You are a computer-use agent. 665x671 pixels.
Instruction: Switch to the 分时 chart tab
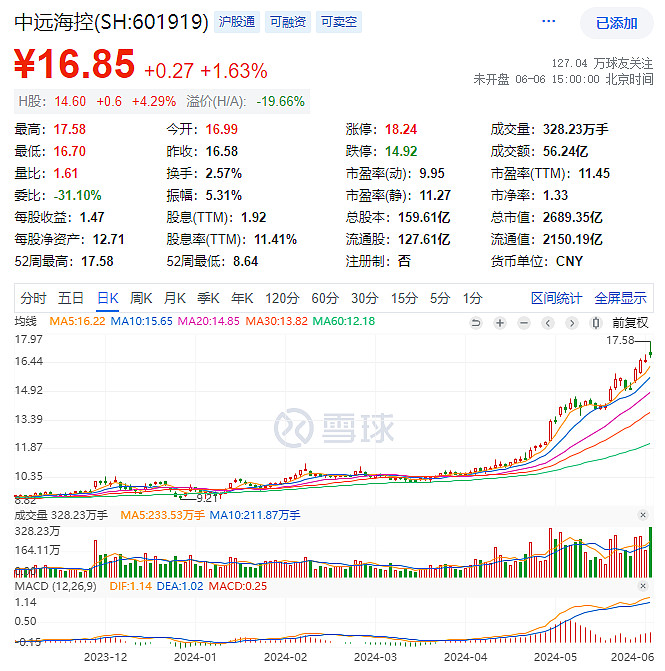(x=33, y=298)
